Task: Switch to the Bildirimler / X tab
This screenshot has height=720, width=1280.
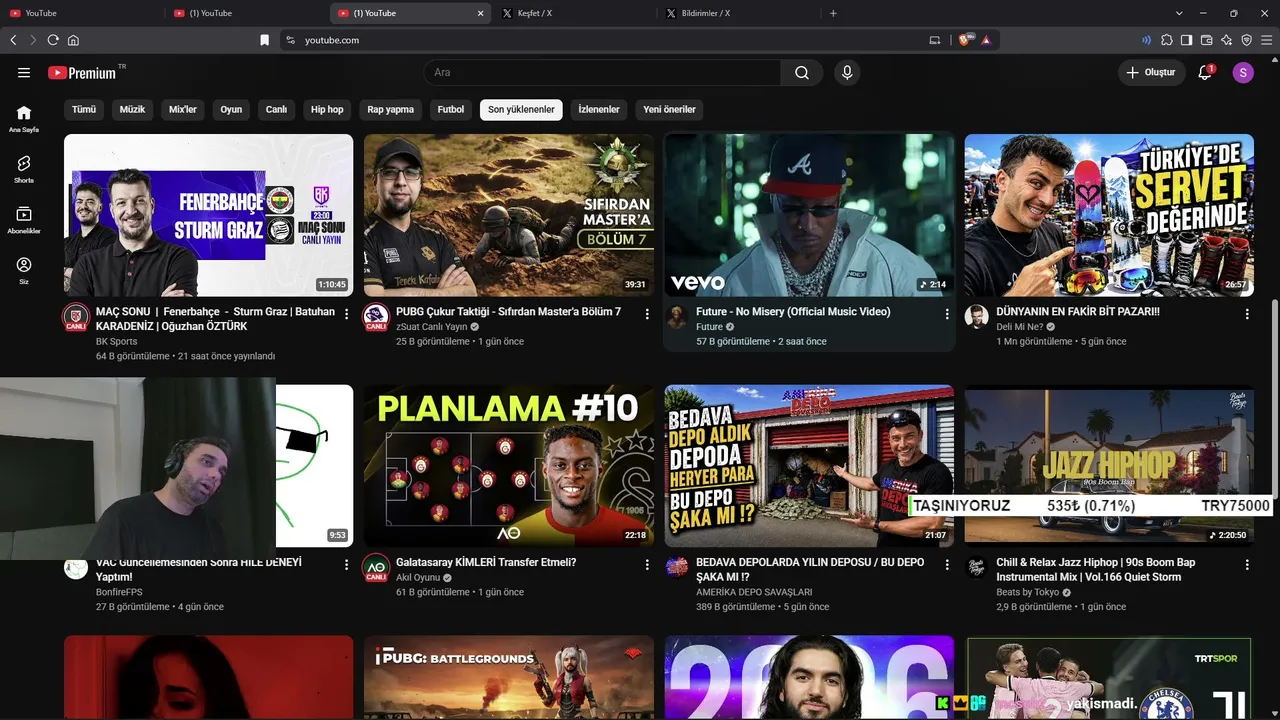Action: tap(740, 13)
